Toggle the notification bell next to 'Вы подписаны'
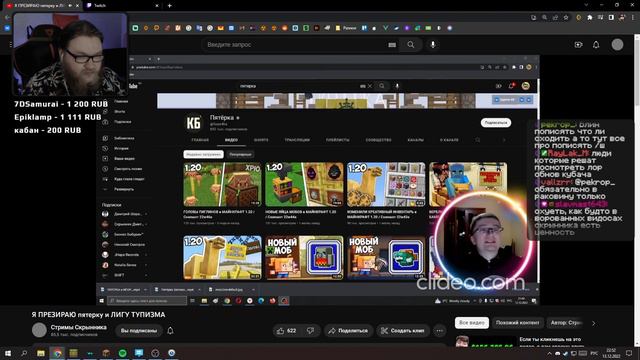The image size is (640, 360). pyautogui.click(x=170, y=331)
